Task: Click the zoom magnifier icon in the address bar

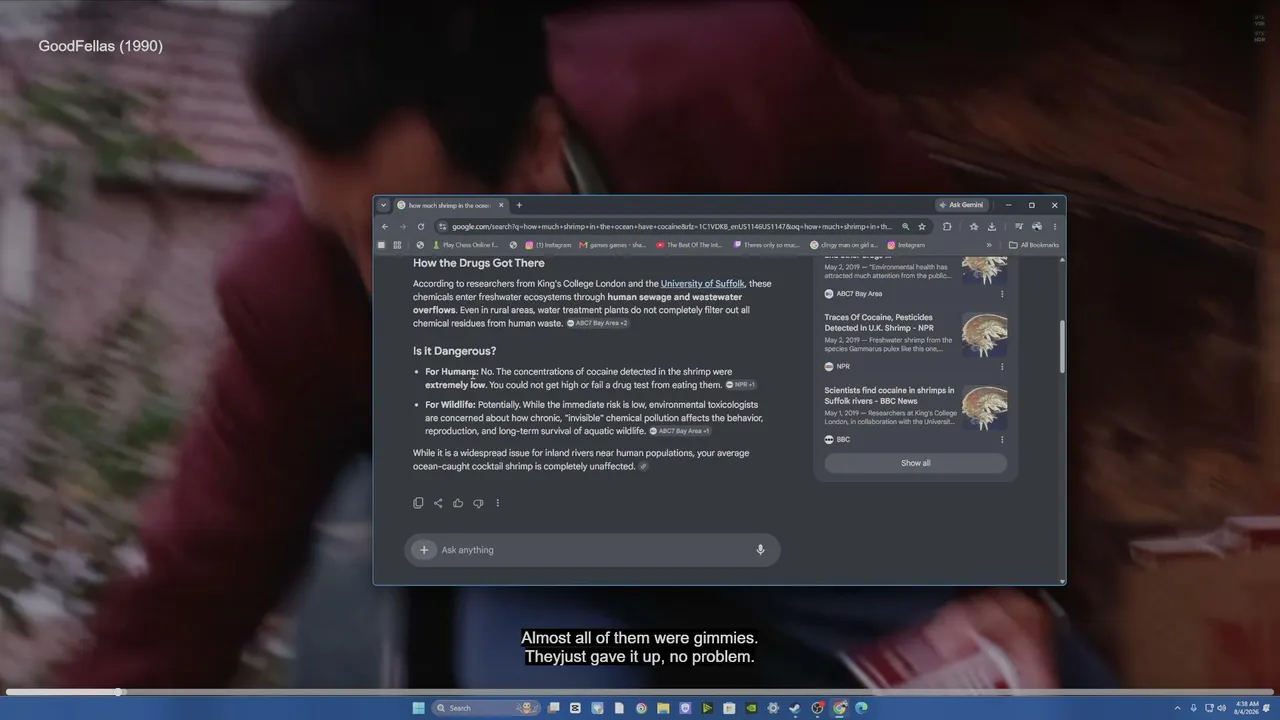Action: pyautogui.click(x=905, y=227)
